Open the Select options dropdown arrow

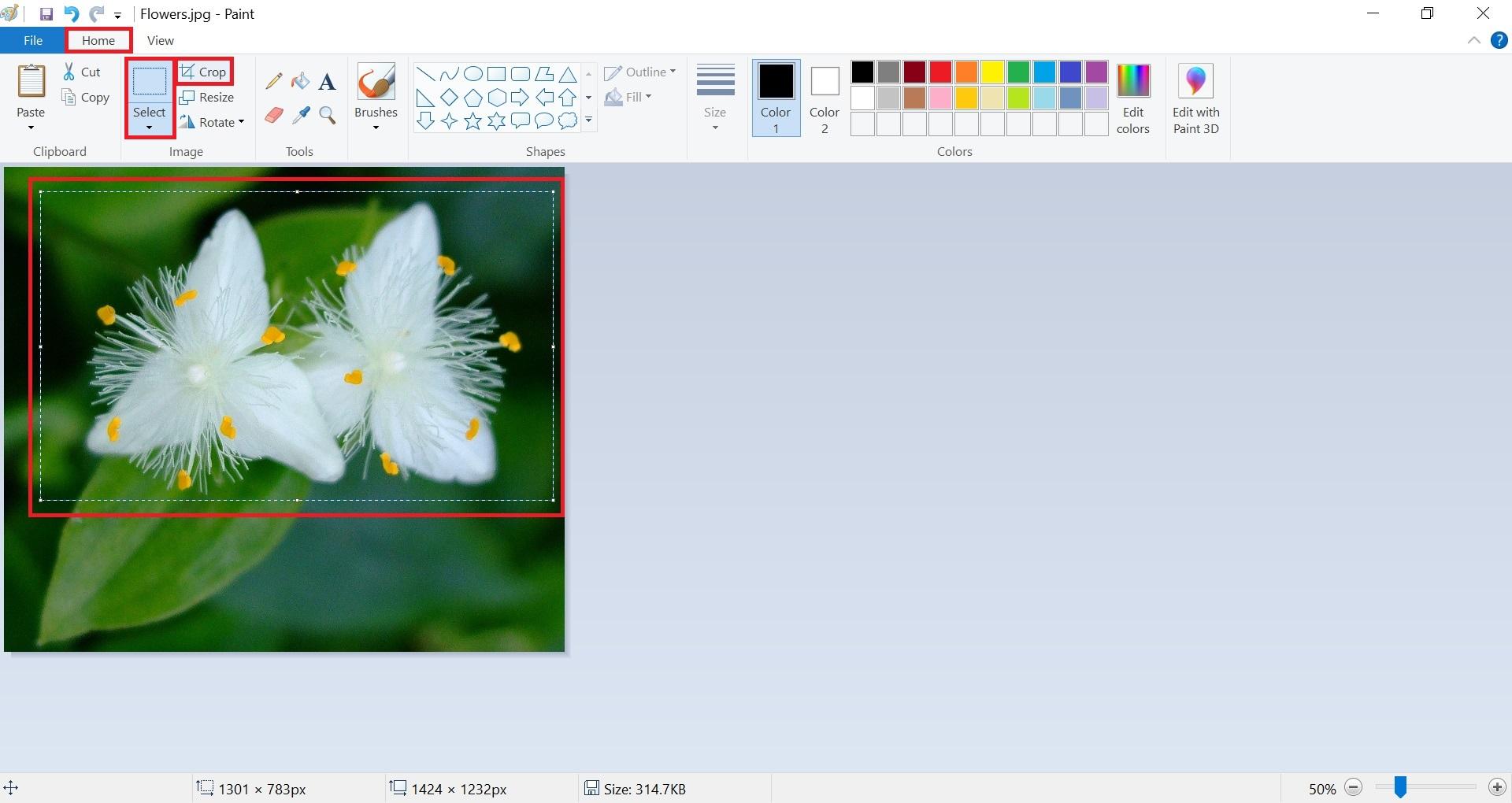pos(149,128)
